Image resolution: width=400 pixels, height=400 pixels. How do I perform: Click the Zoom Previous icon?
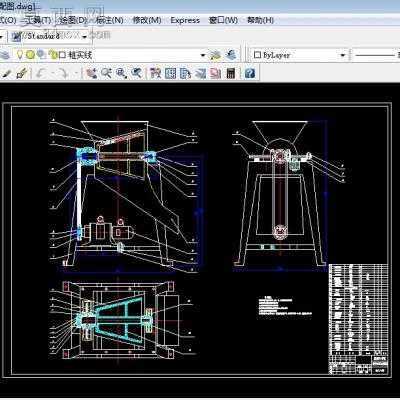pos(136,73)
